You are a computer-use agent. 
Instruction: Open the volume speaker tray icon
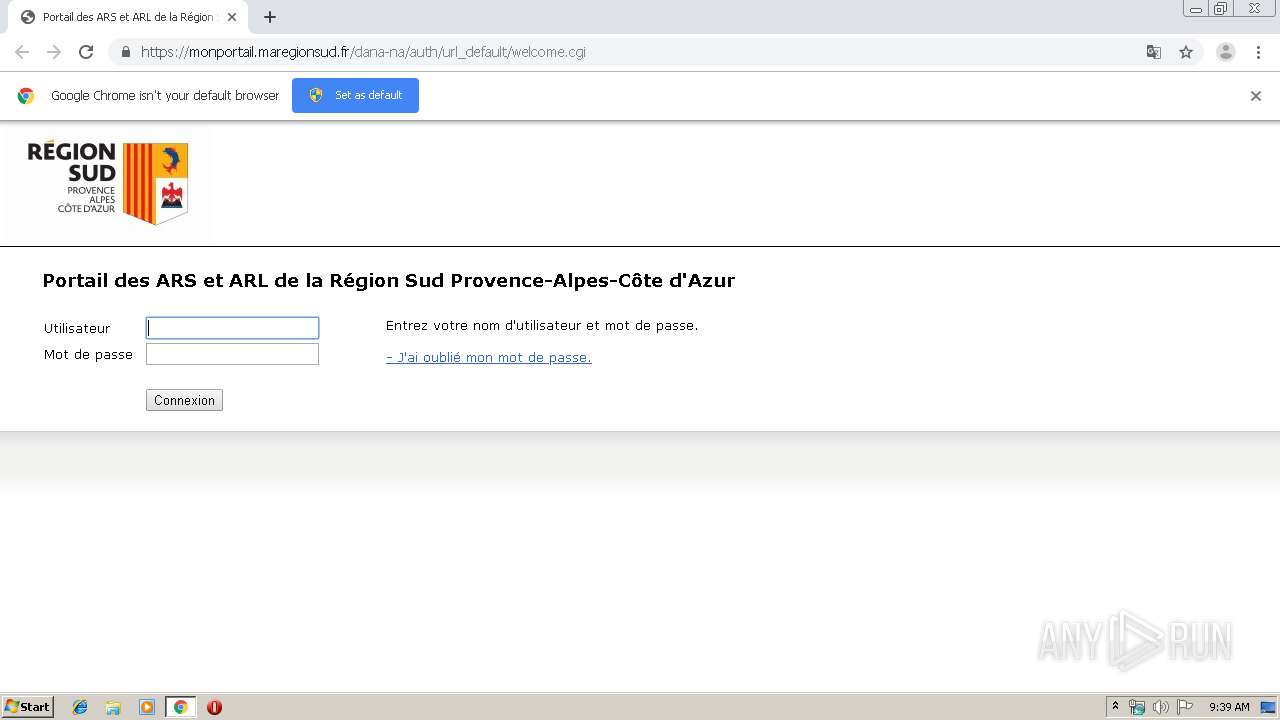click(1160, 707)
